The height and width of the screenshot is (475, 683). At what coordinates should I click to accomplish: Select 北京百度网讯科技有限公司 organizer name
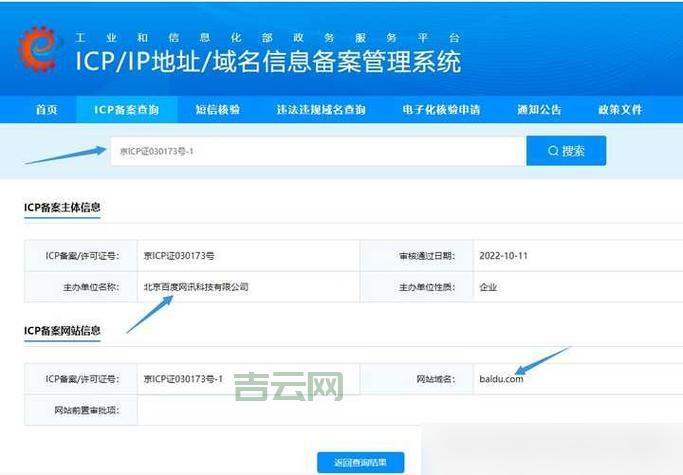[x=196, y=287]
